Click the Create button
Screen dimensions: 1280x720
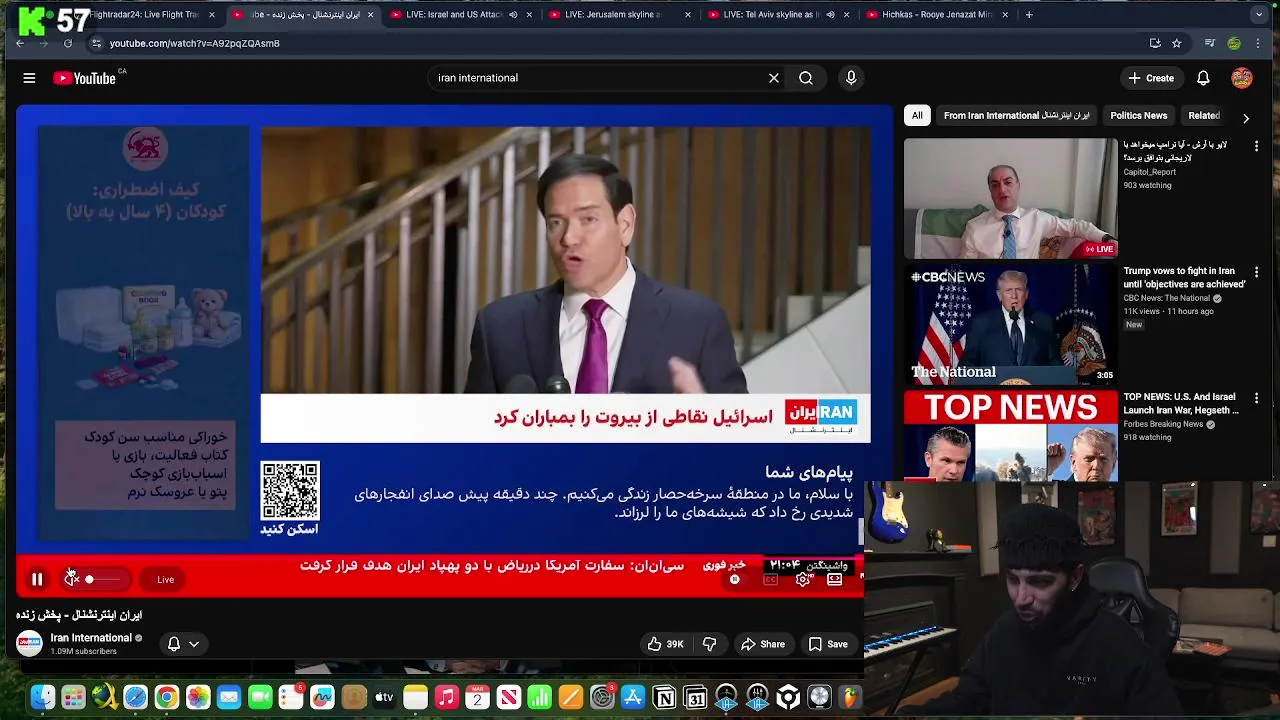click(x=1151, y=78)
